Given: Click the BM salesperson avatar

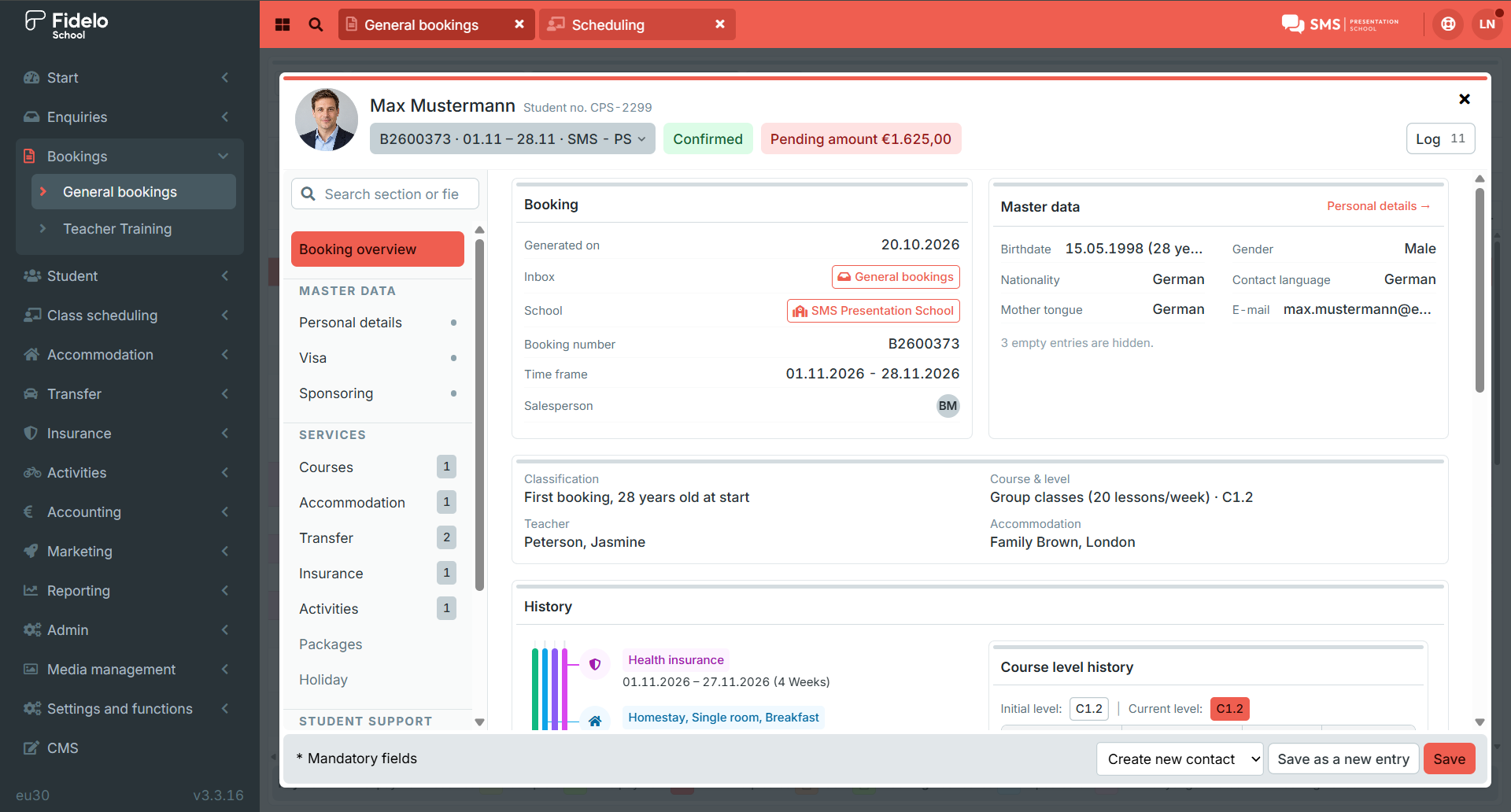Looking at the screenshot, I should [x=948, y=406].
